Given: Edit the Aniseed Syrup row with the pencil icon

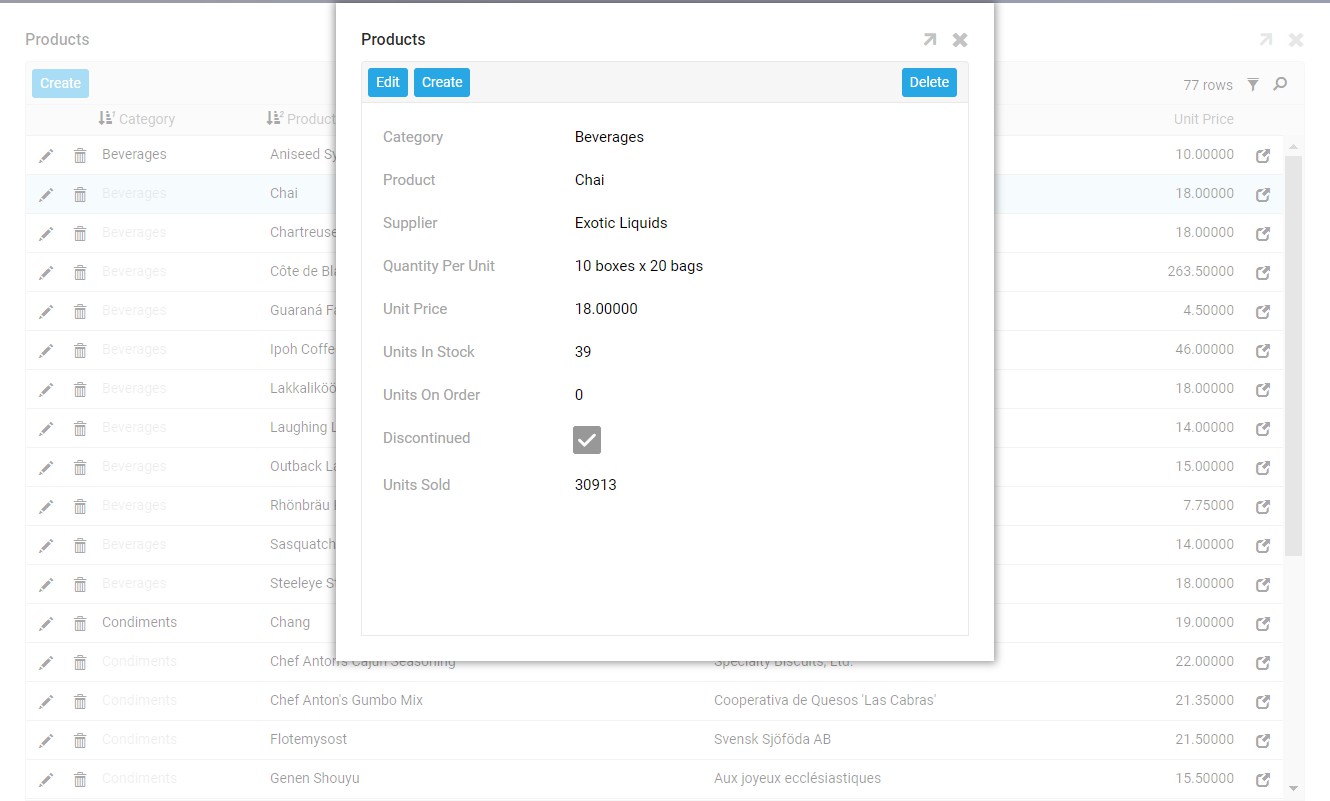Looking at the screenshot, I should (x=45, y=154).
